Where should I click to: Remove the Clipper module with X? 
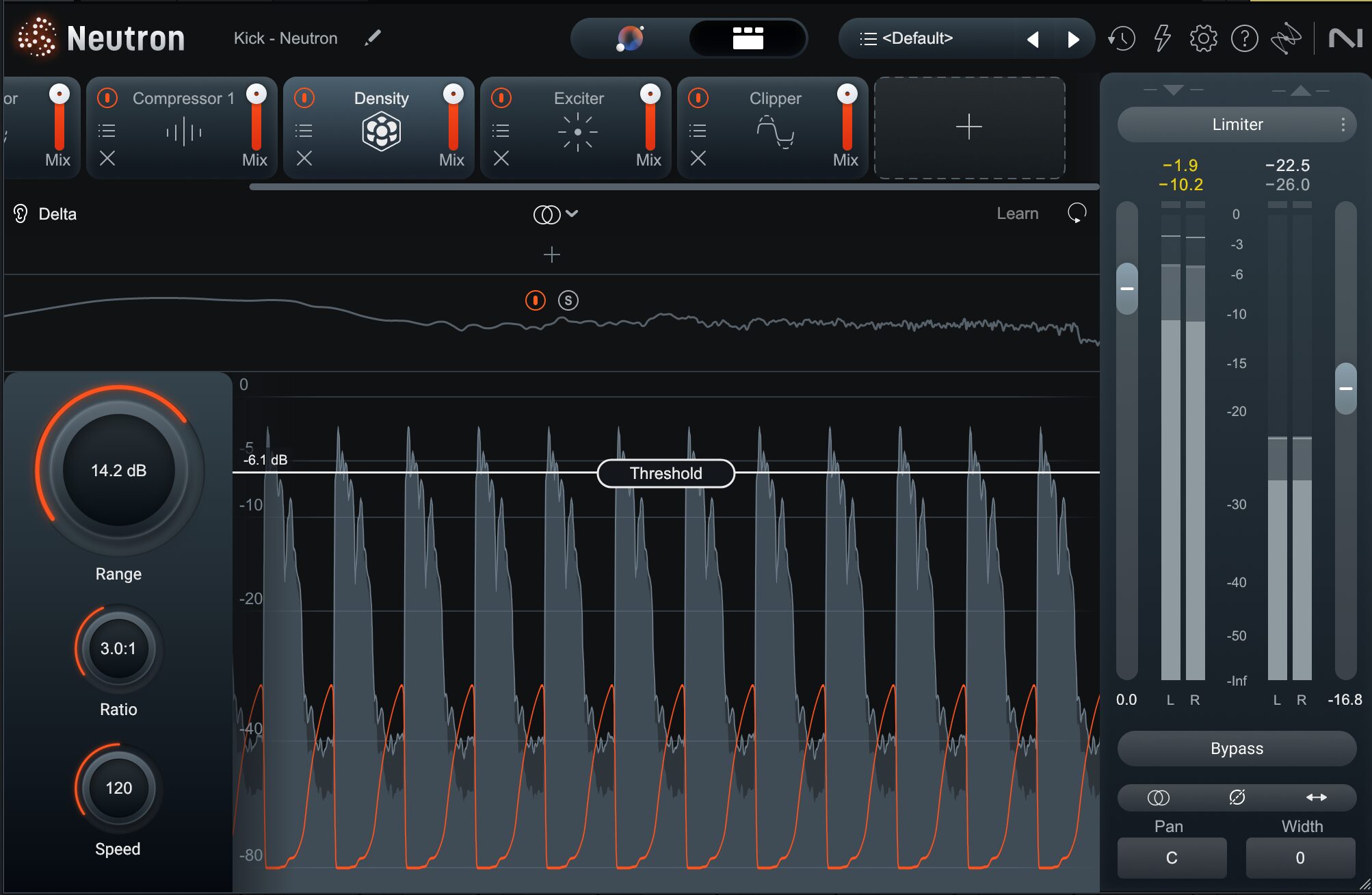(x=698, y=159)
